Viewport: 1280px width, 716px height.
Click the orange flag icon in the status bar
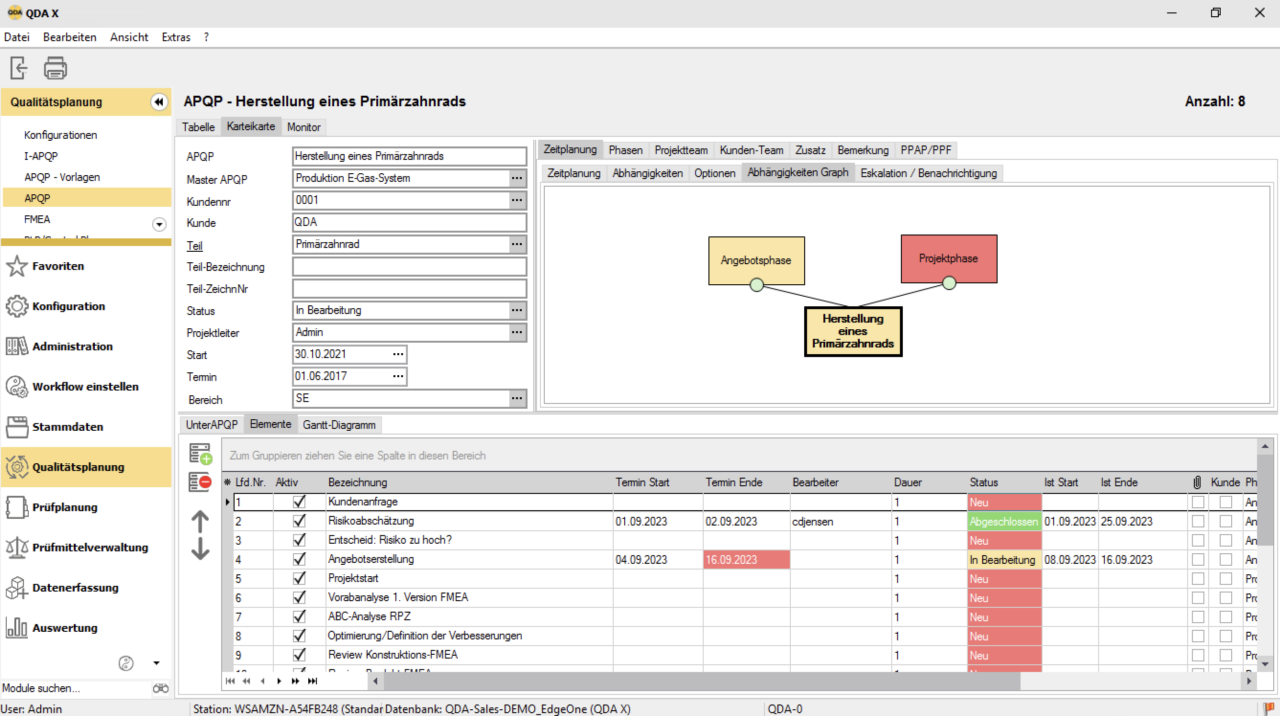tap(1269, 709)
